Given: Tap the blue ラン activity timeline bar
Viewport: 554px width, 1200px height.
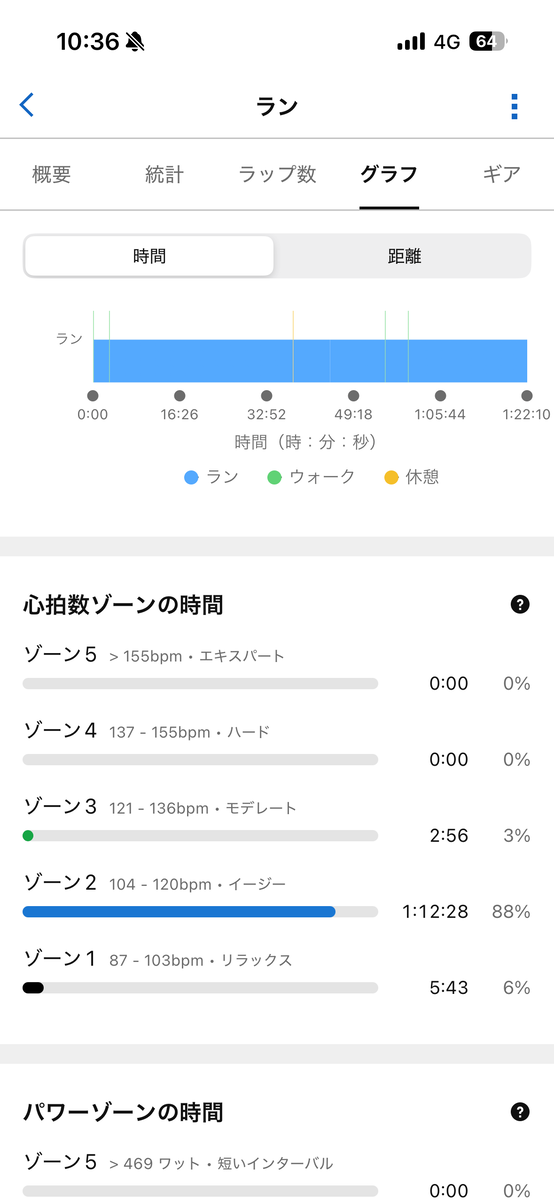Looking at the screenshot, I should click(310, 360).
